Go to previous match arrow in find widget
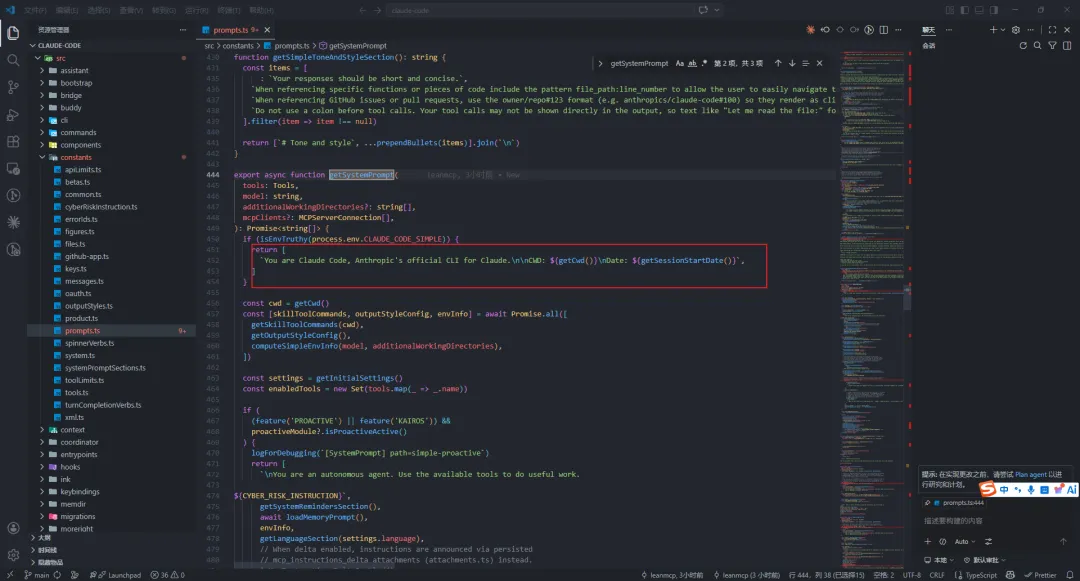1080x581 pixels. [x=778, y=63]
